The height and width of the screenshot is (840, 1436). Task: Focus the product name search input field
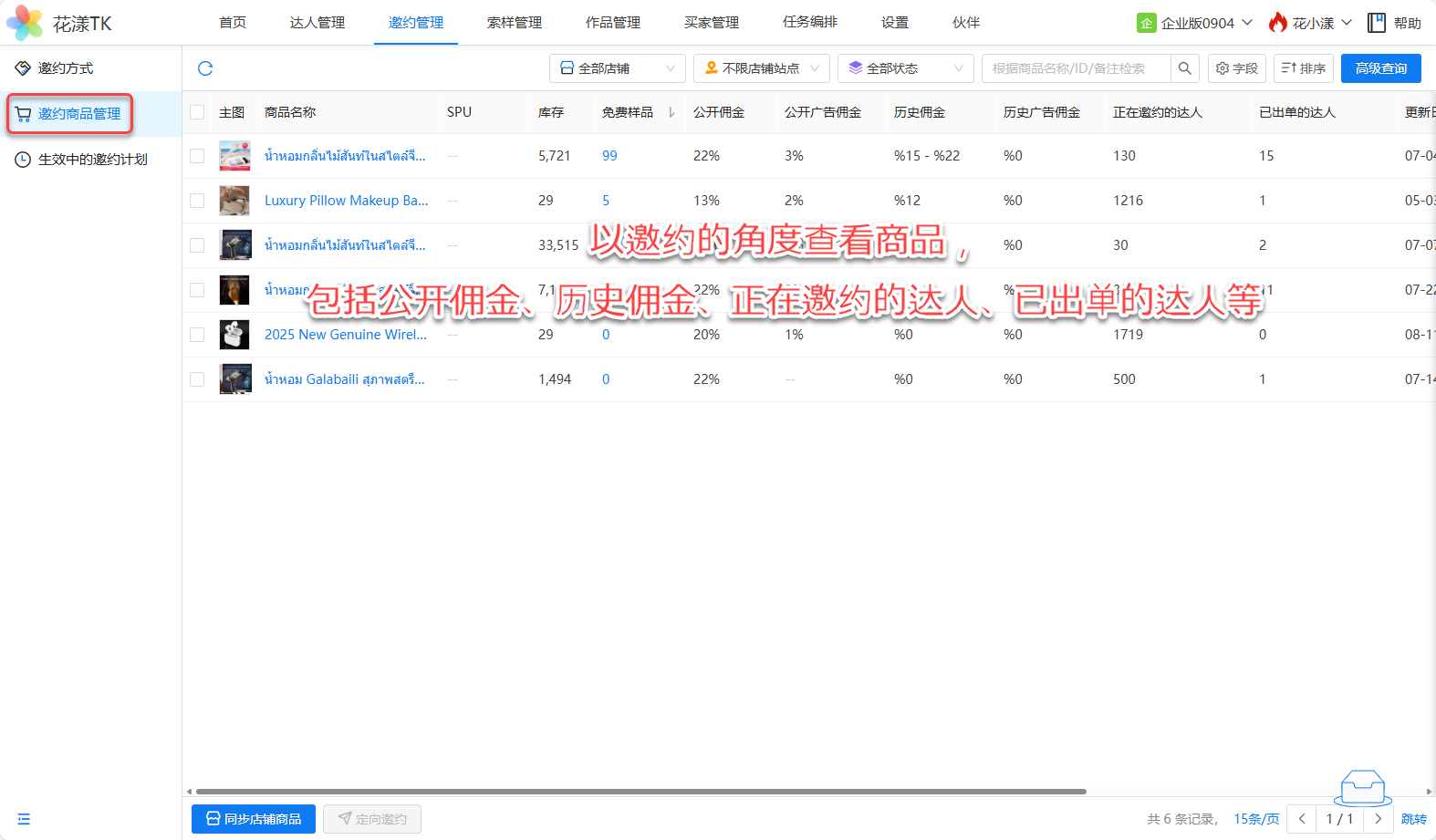1075,68
